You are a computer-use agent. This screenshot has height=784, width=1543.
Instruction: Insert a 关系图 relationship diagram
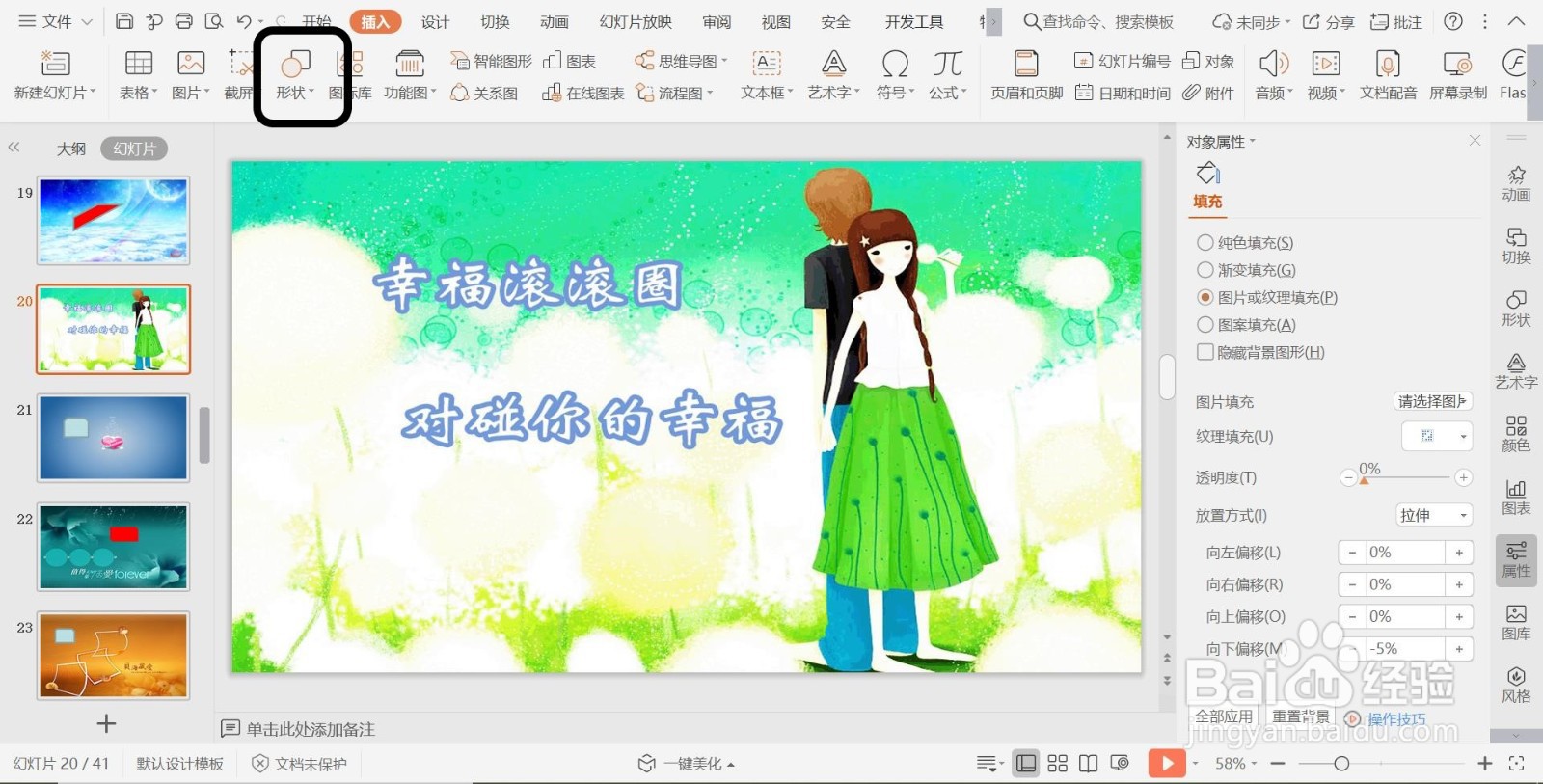tap(484, 93)
